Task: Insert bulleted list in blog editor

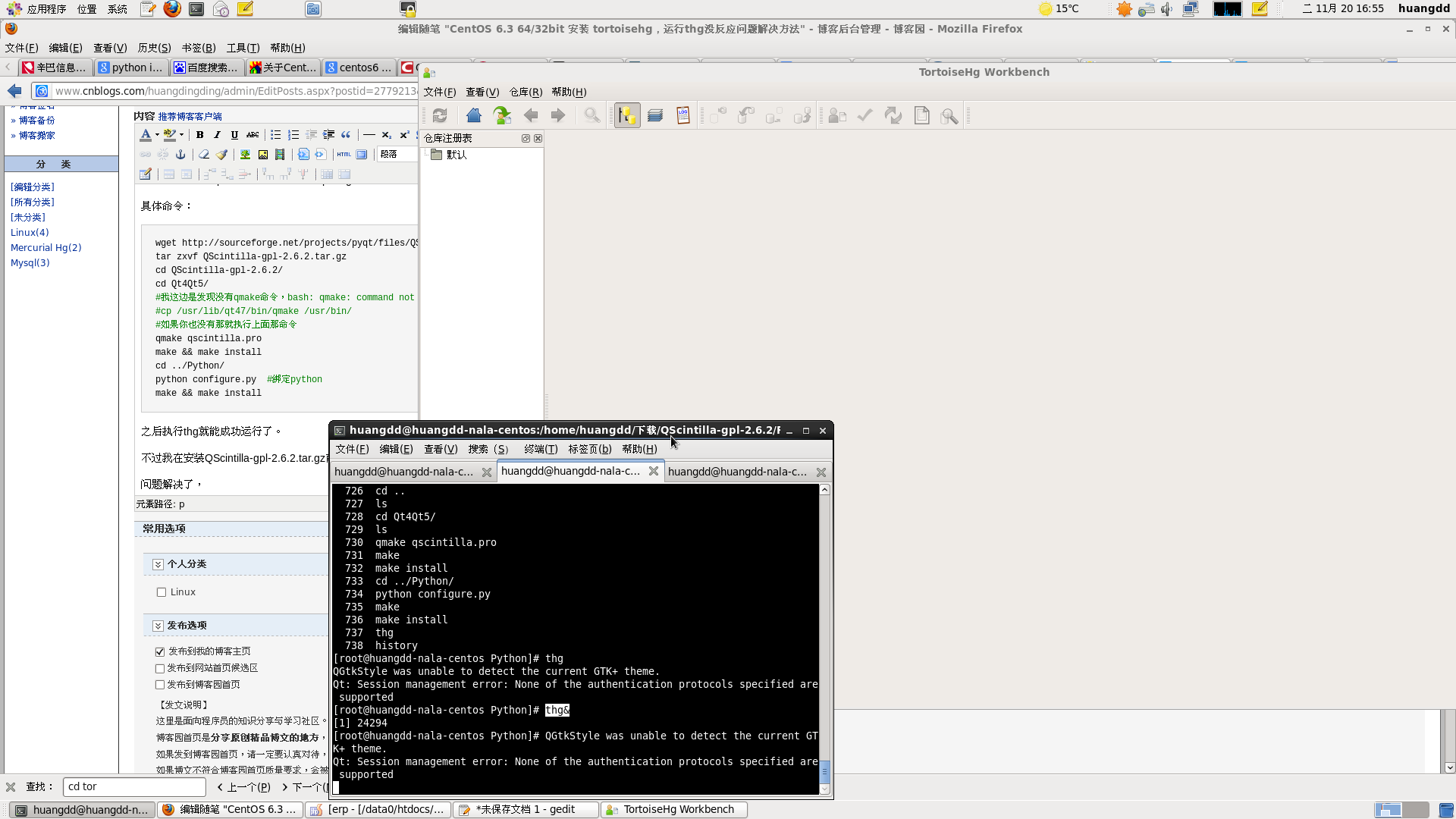Action: [275, 135]
